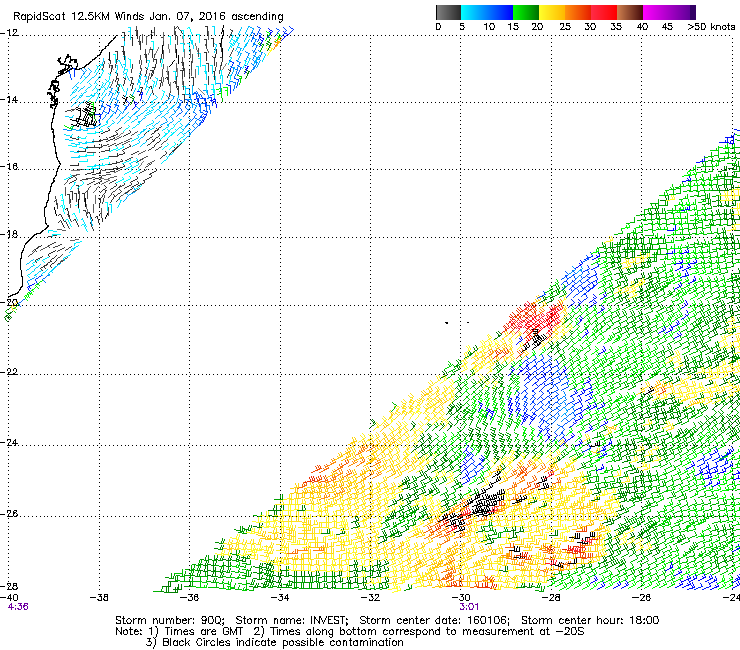Click the gray 0-5 knots legend swatch

pyautogui.click(x=448, y=12)
